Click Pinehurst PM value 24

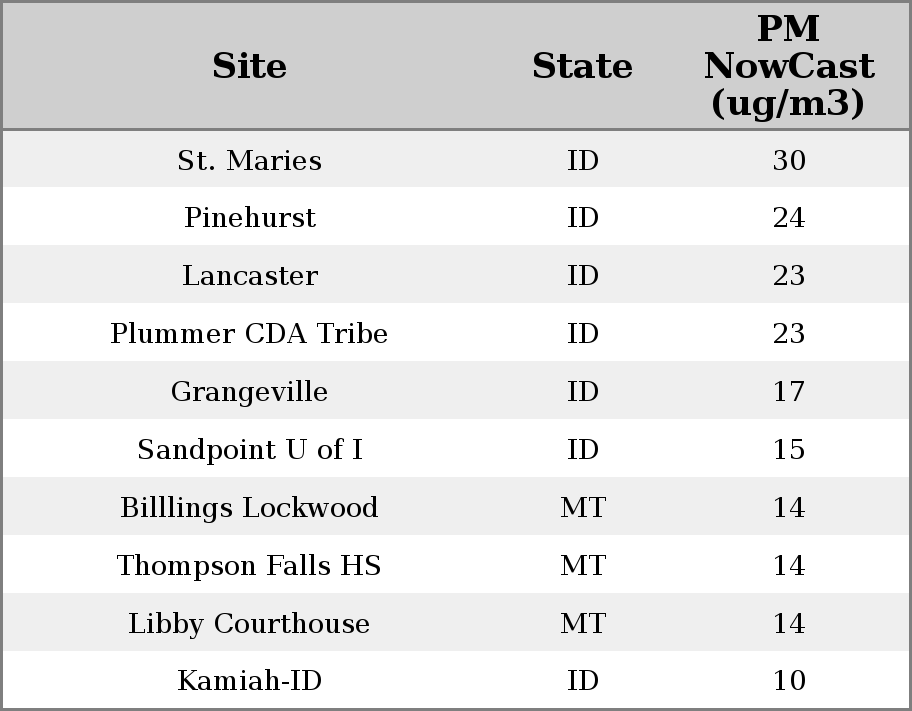coord(788,218)
